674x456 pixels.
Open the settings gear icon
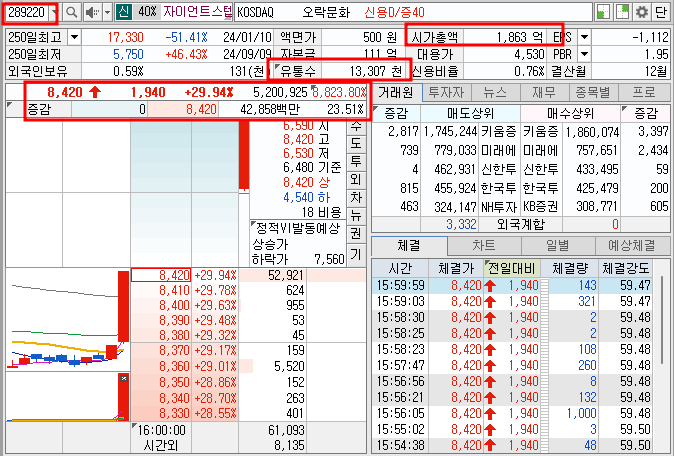click(x=642, y=12)
